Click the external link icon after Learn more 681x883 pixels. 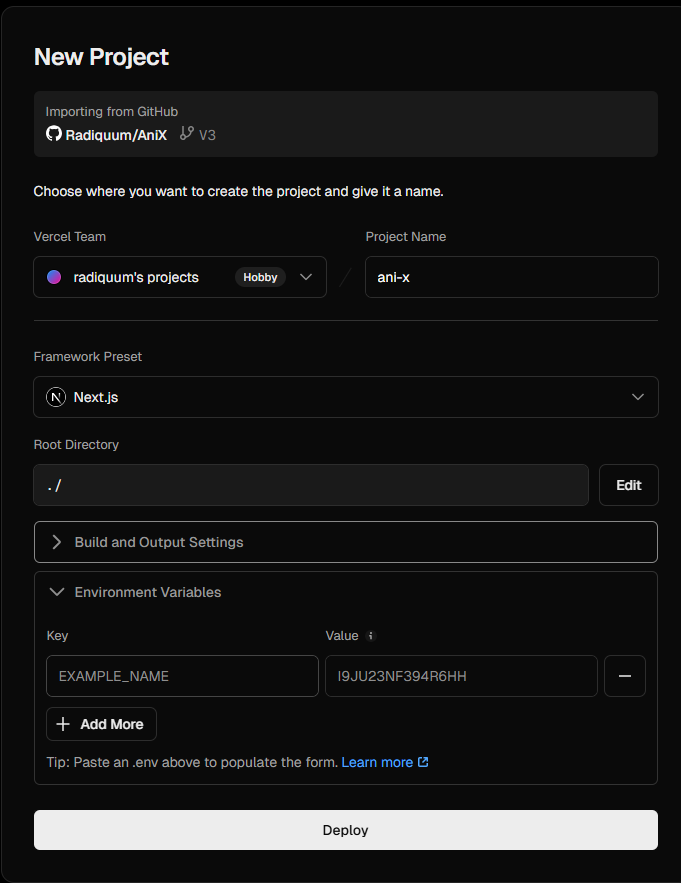[x=423, y=762]
